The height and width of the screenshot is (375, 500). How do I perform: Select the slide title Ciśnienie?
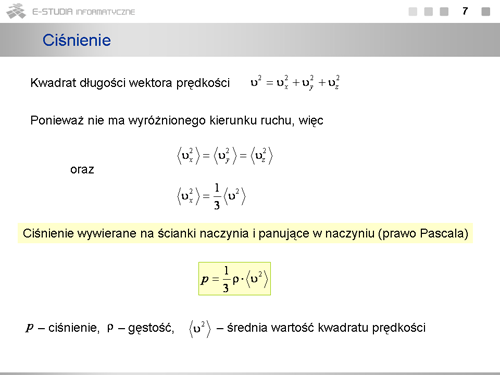click(x=77, y=40)
